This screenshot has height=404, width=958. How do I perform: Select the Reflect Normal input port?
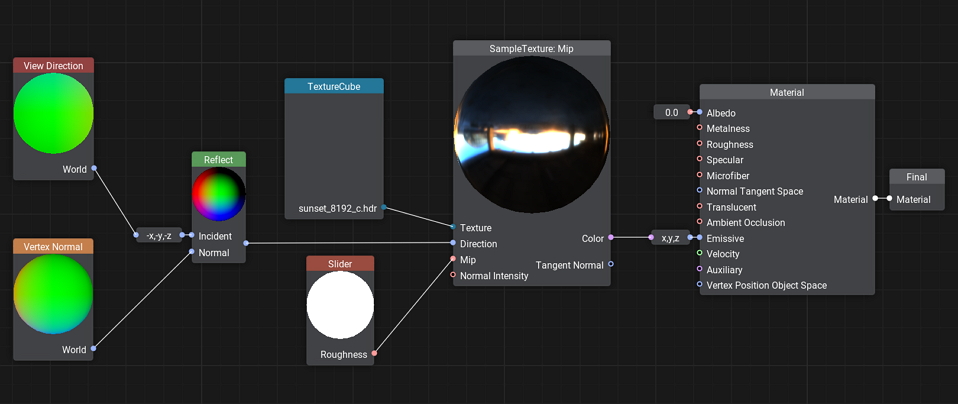pyautogui.click(x=191, y=252)
